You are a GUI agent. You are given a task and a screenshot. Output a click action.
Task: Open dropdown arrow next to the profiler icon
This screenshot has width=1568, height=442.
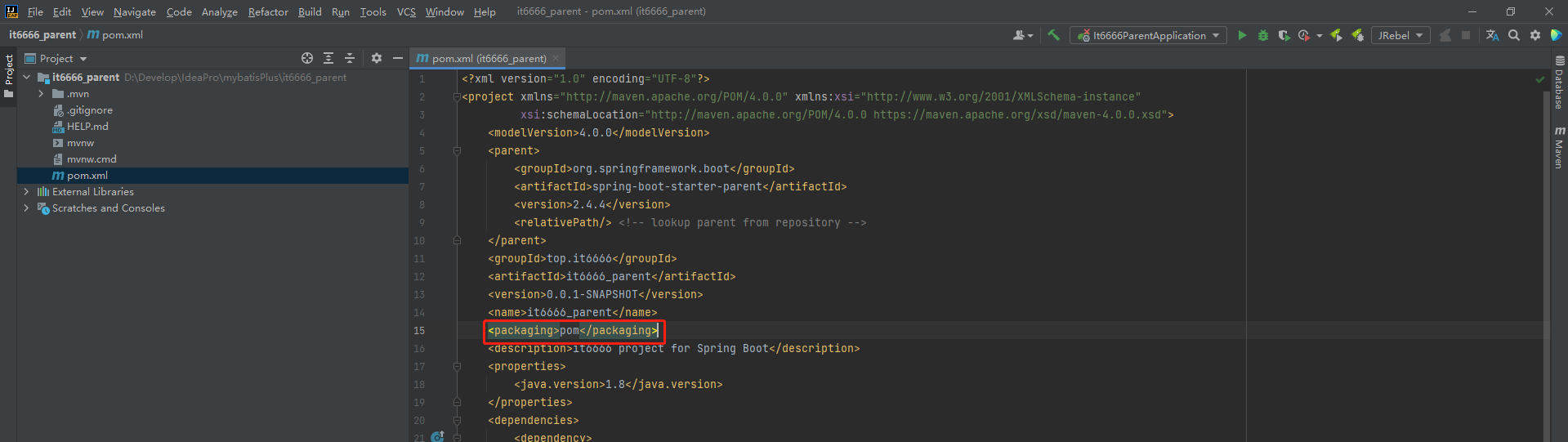click(1319, 36)
